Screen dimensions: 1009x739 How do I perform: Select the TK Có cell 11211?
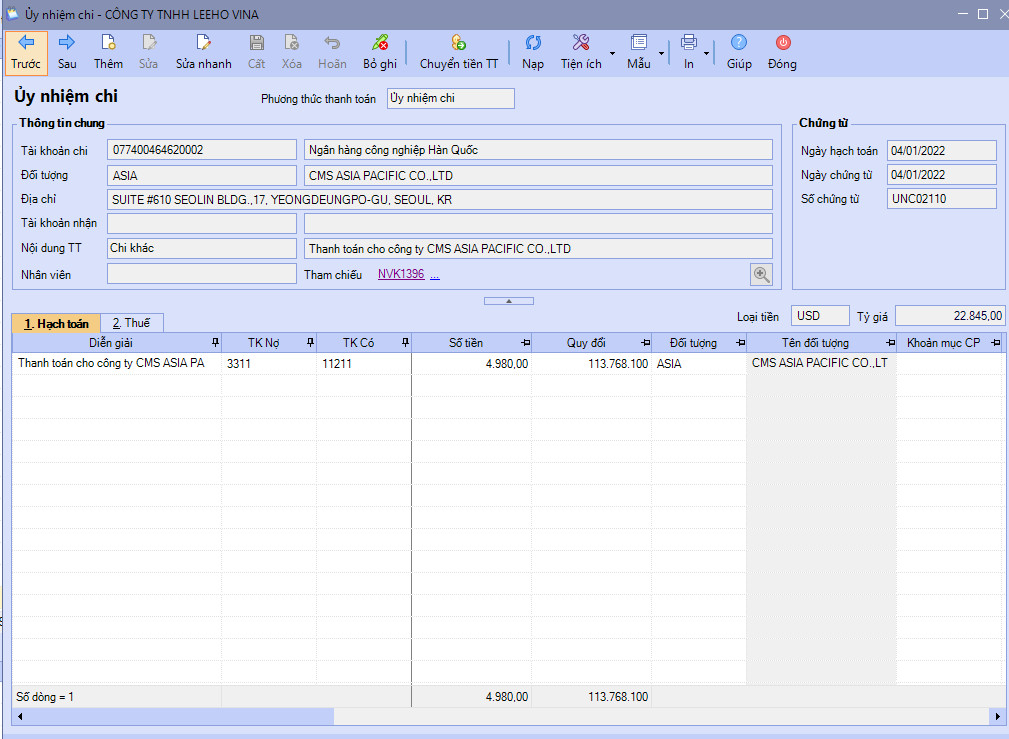click(364, 364)
